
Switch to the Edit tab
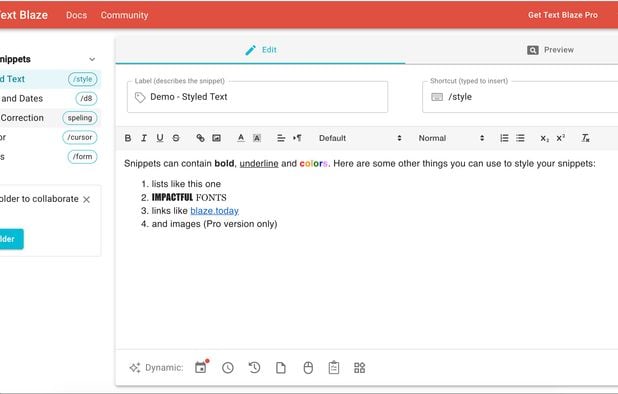click(x=261, y=50)
